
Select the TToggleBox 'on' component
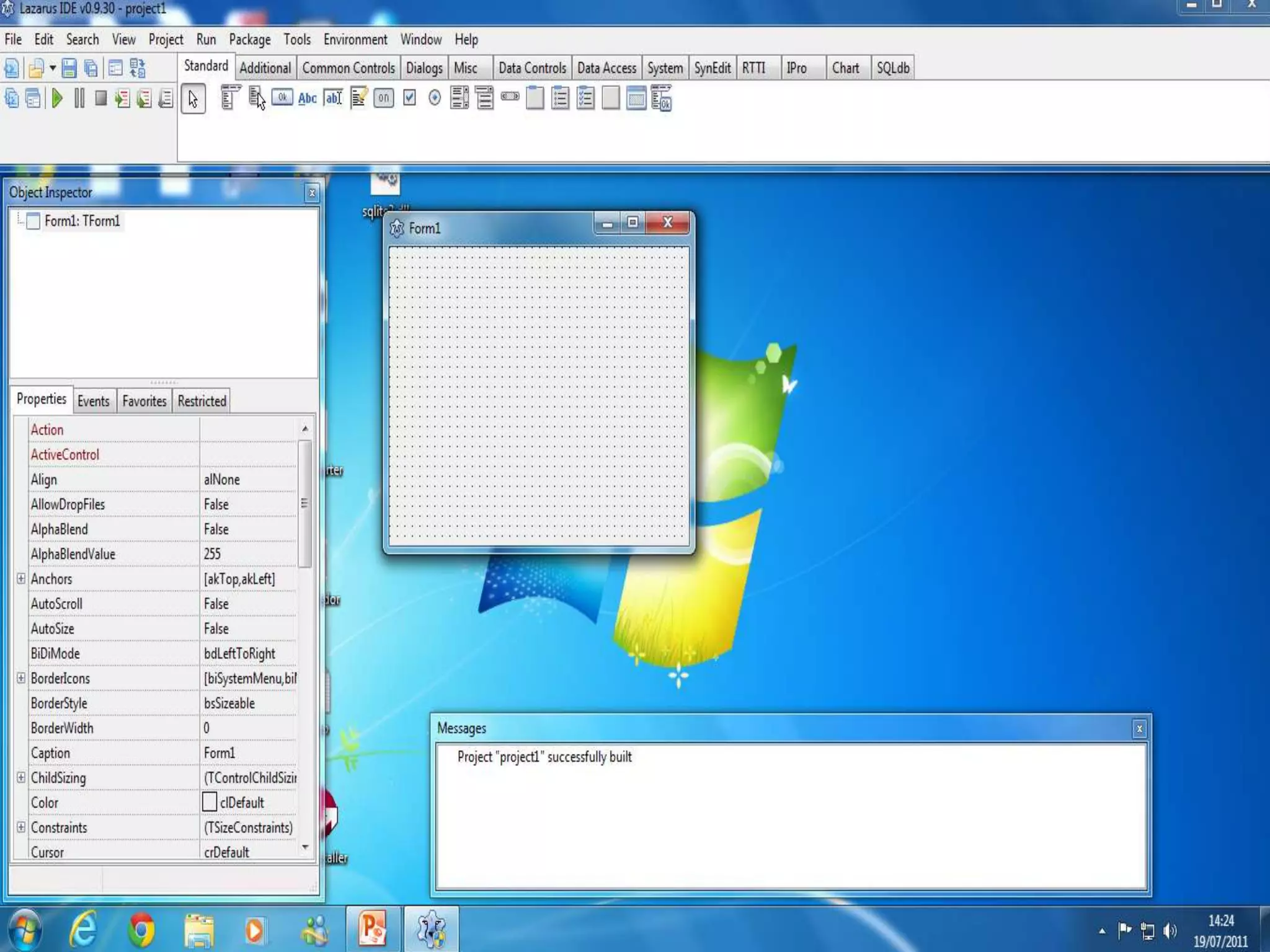[384, 98]
